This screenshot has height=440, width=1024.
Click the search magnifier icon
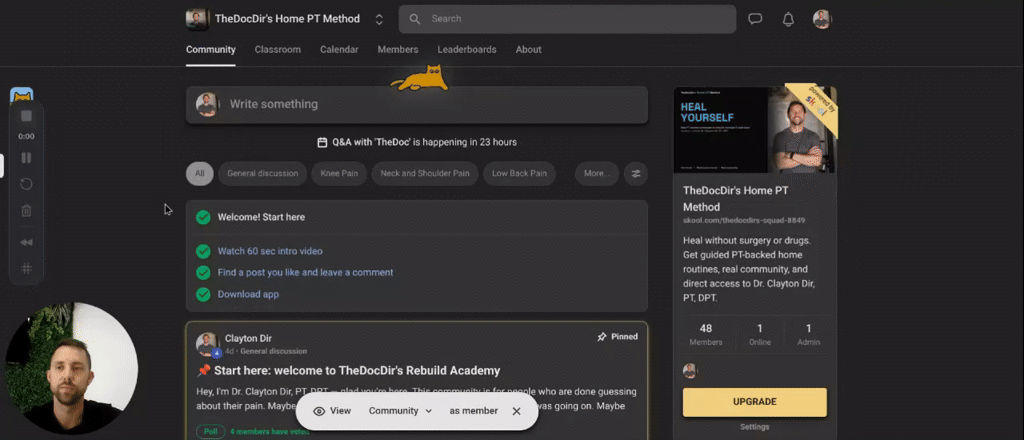coord(414,19)
